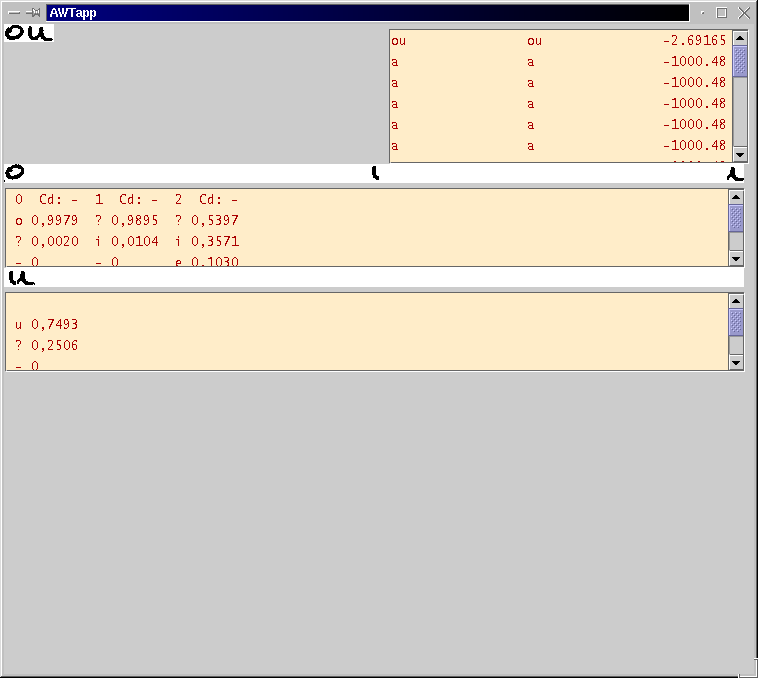Screen dimensions: 758x678
Task: Click the window menu dash icon in the title bar
Action: (14, 13)
